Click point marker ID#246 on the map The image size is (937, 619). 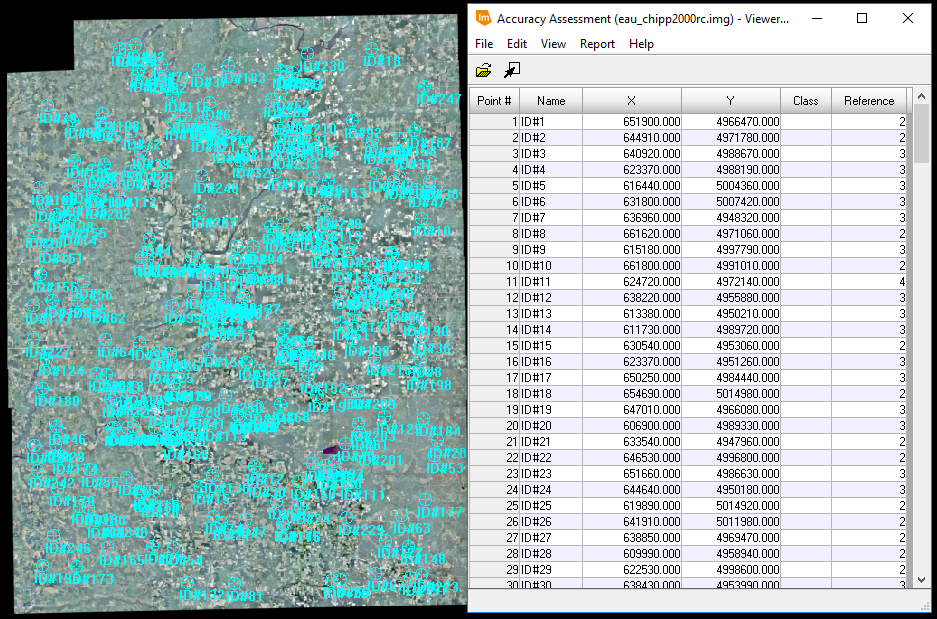(x=53, y=536)
